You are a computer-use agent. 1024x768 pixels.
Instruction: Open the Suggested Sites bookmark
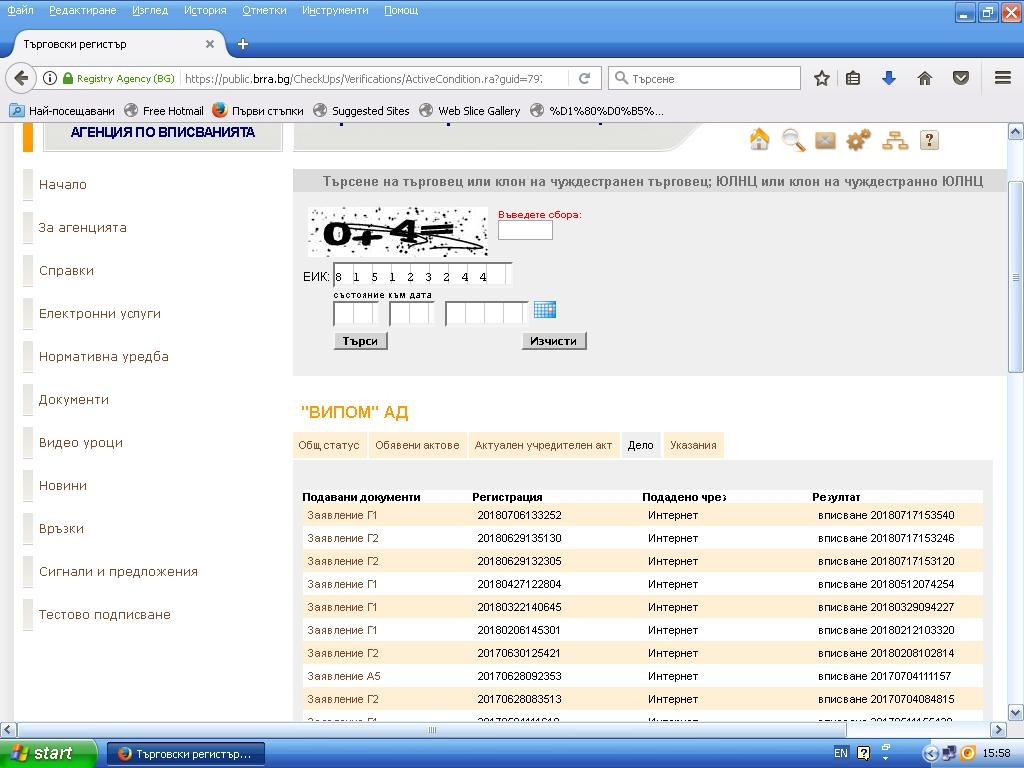pyautogui.click(x=362, y=111)
